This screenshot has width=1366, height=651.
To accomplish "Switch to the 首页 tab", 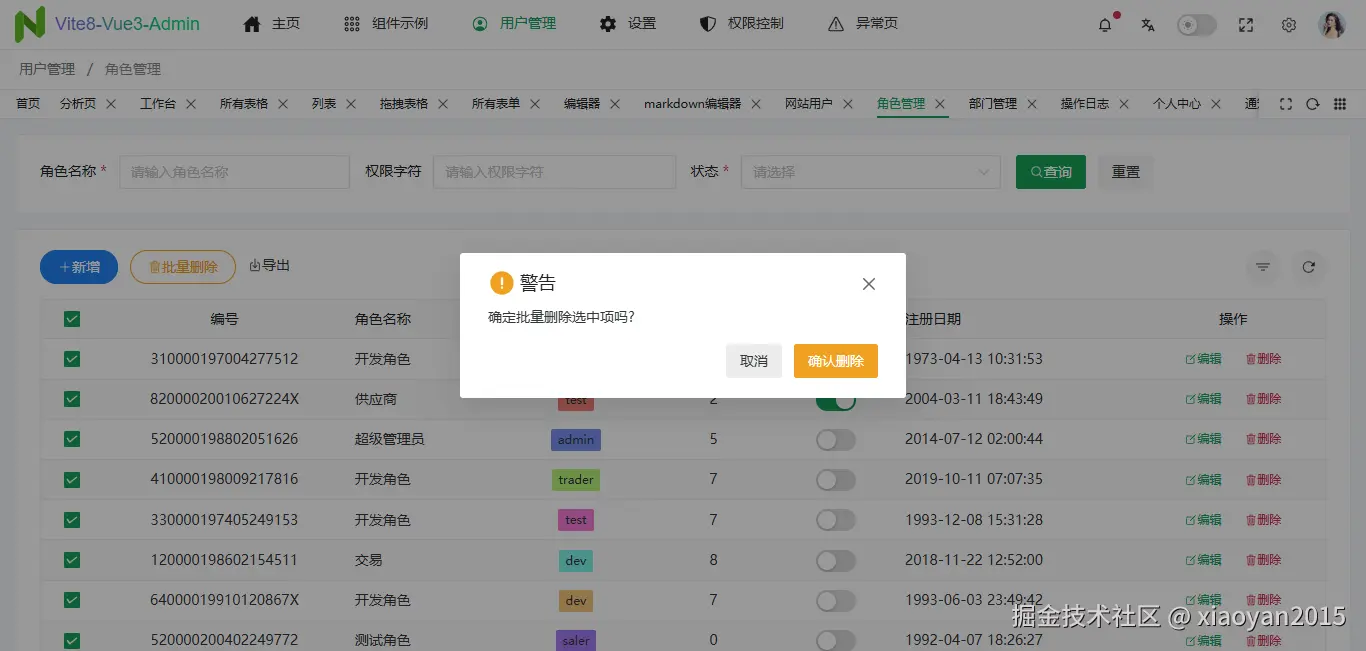I will pyautogui.click(x=28, y=103).
